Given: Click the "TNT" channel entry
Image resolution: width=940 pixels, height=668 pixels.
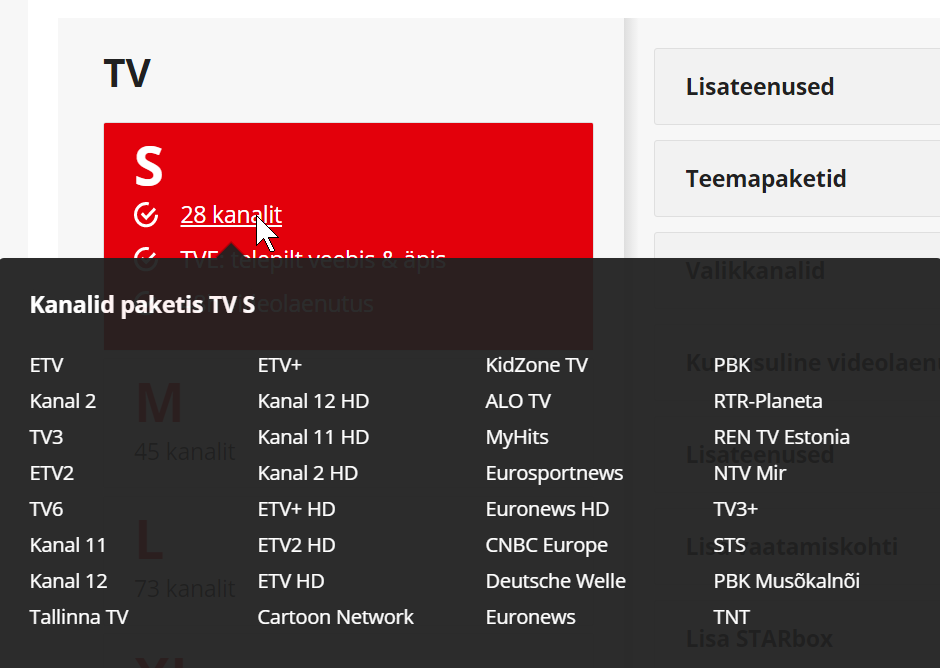Looking at the screenshot, I should [731, 617].
